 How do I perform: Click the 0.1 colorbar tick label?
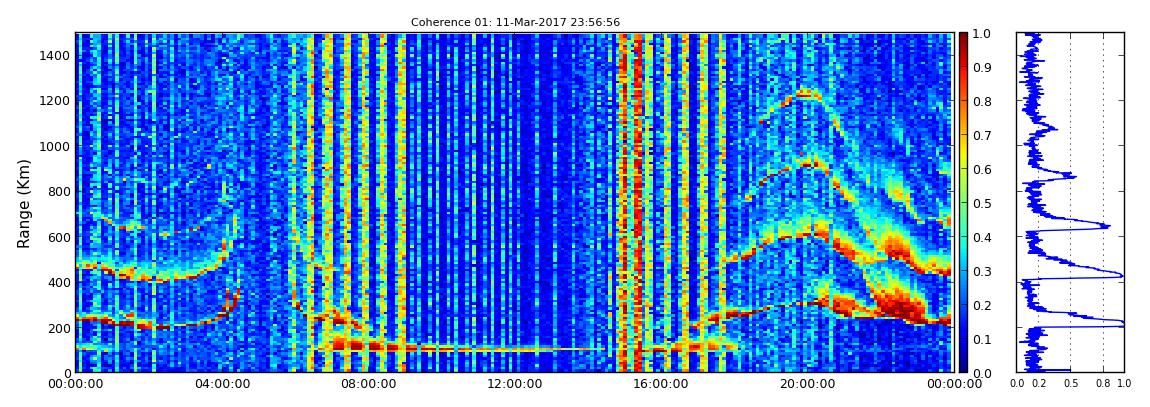[981, 340]
